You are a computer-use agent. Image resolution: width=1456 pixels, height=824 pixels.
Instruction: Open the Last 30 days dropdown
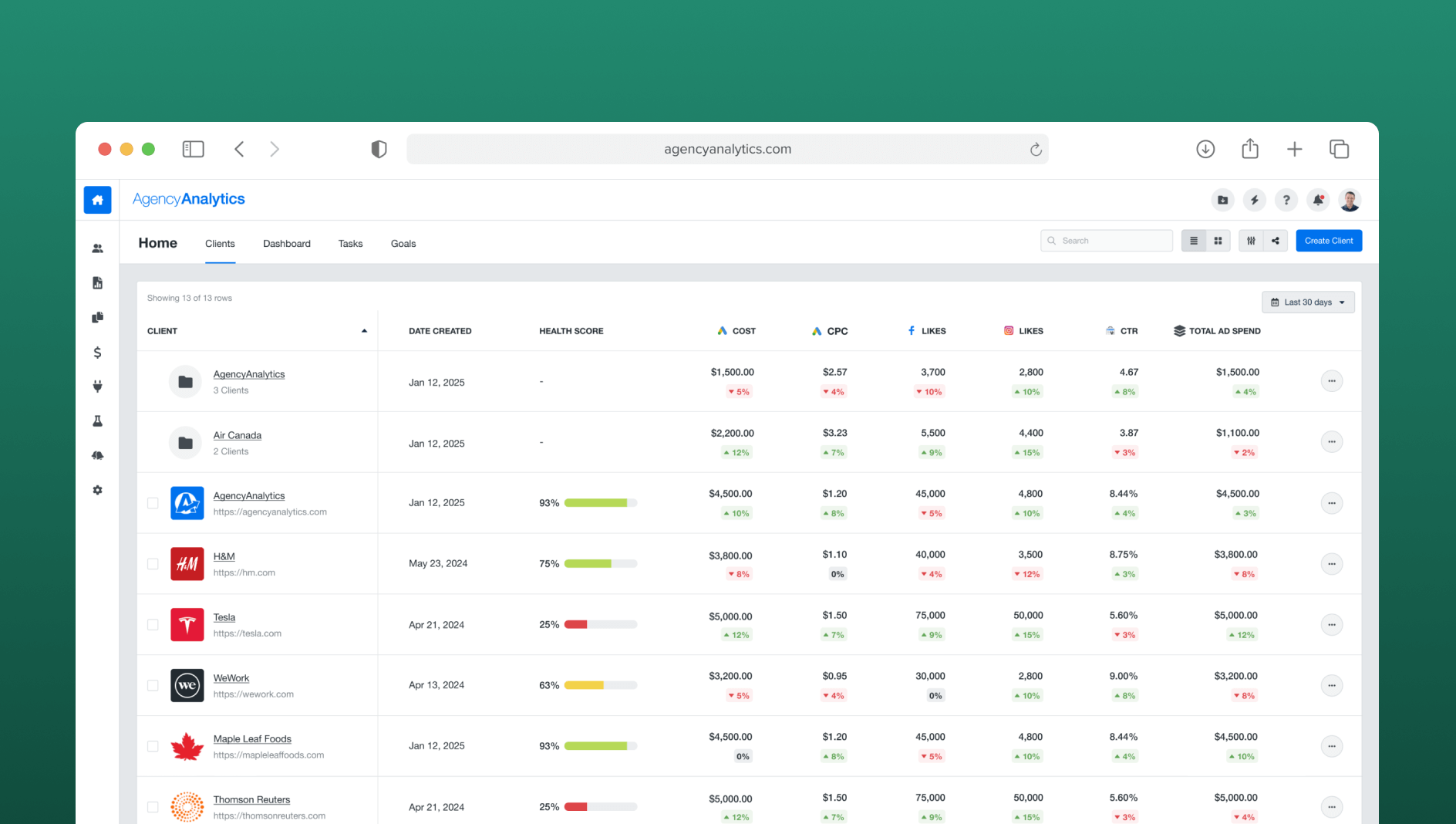(x=1308, y=302)
